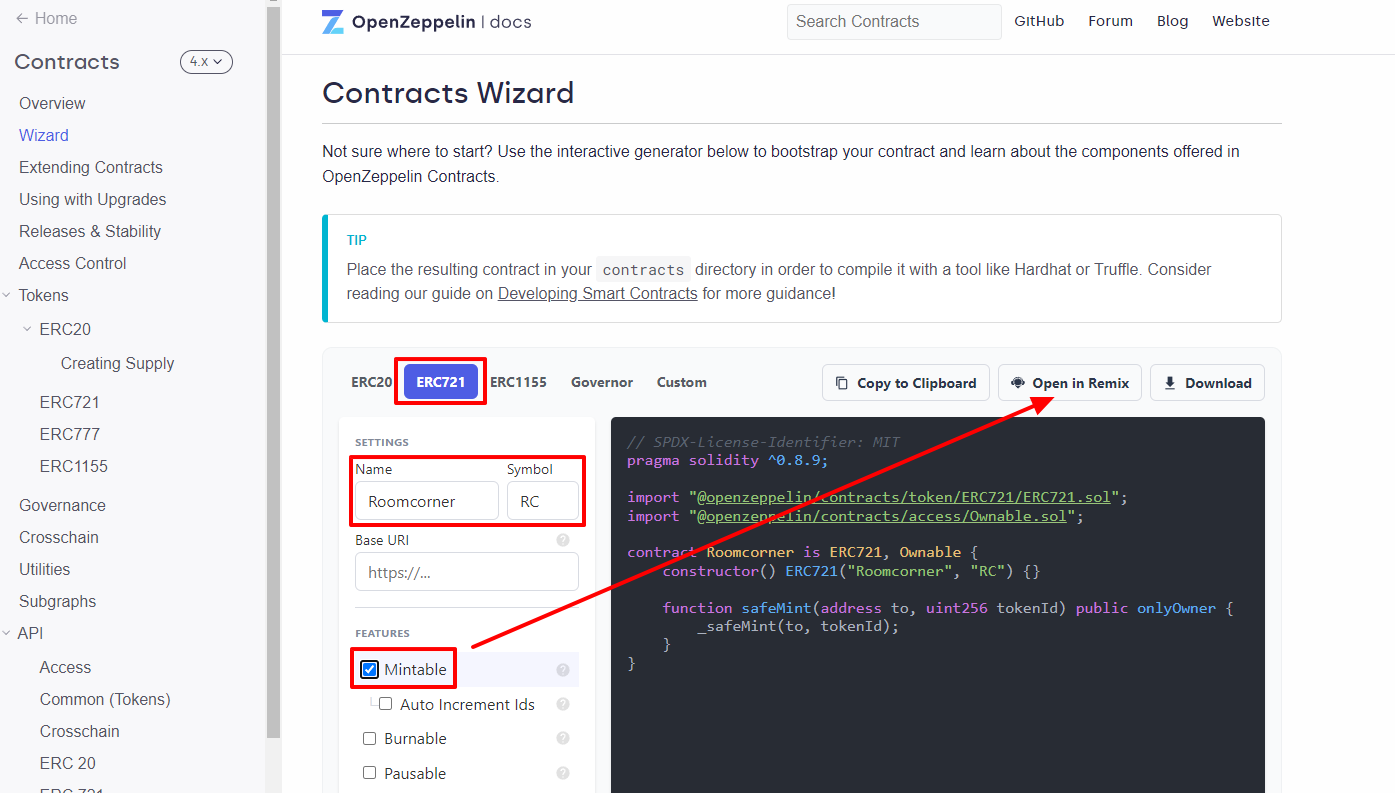Image resolution: width=1395 pixels, height=793 pixels.
Task: Click the sidebar vertical scrollbar
Action: [x=274, y=370]
